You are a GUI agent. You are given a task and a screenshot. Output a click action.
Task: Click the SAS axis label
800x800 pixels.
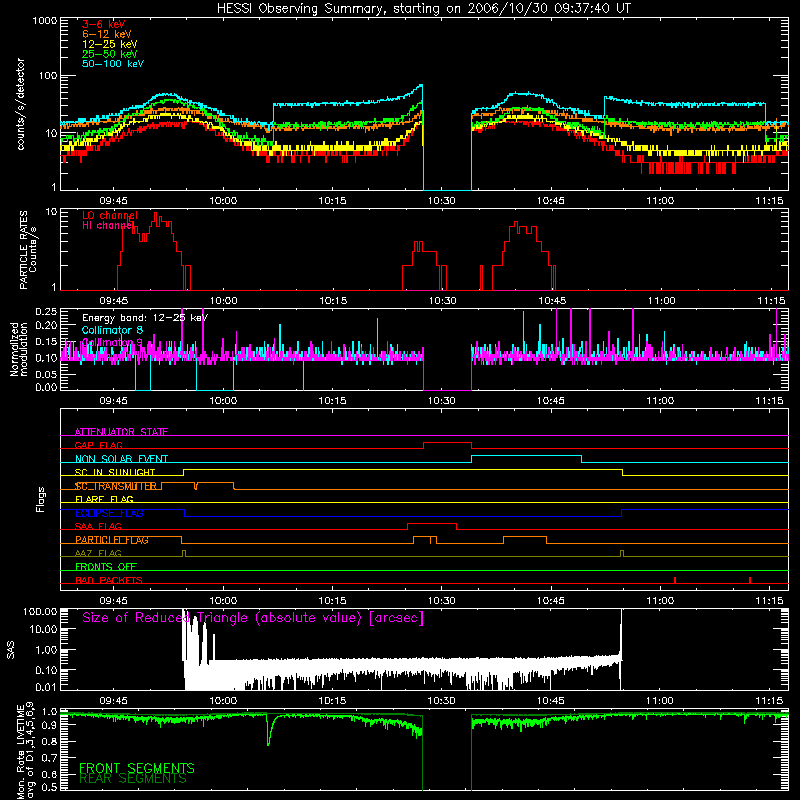pos(11,650)
